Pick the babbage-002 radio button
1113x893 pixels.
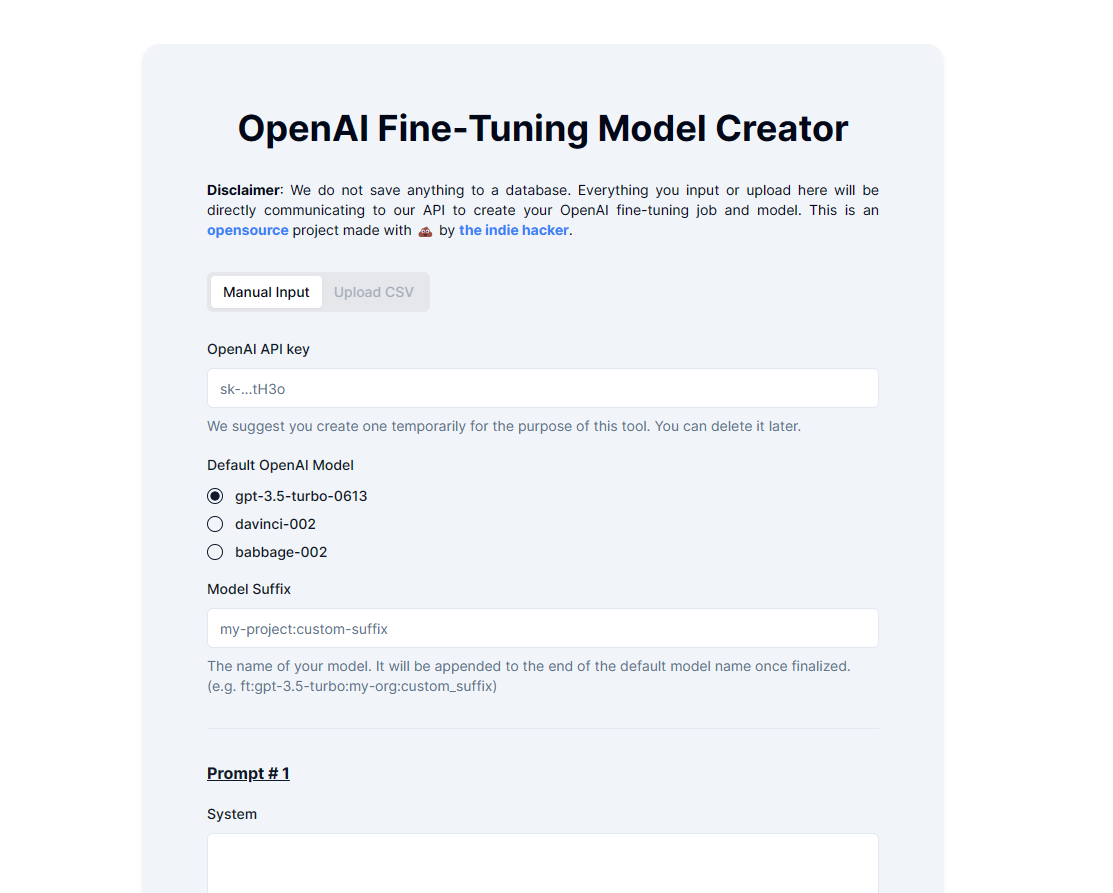pos(215,552)
